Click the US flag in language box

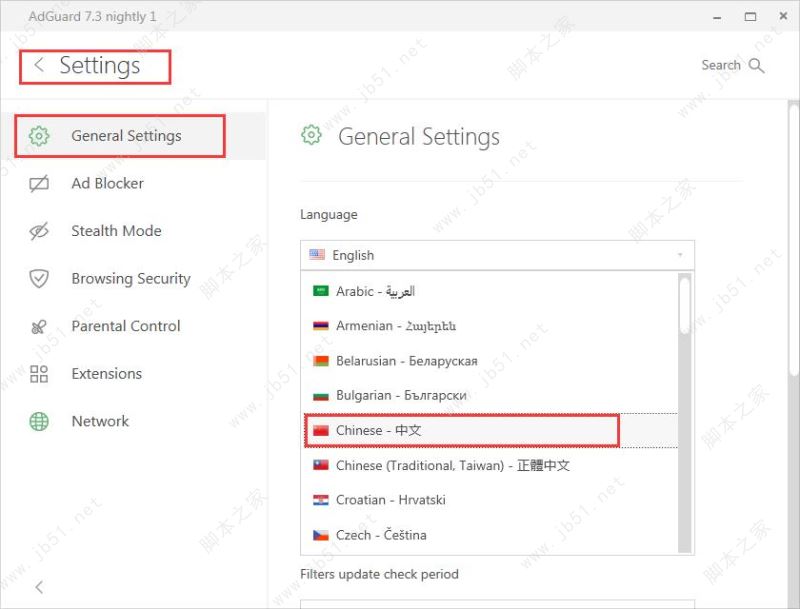coord(317,255)
